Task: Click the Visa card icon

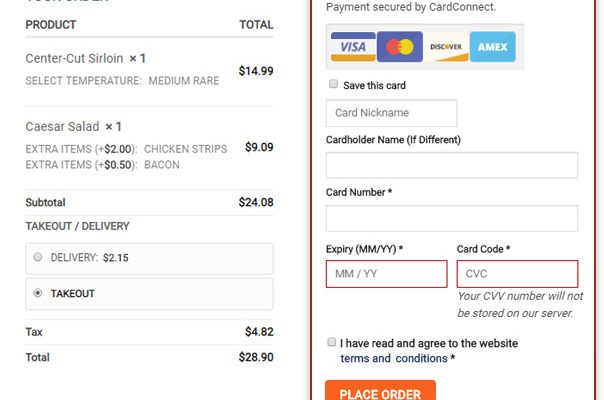Action: [353, 47]
